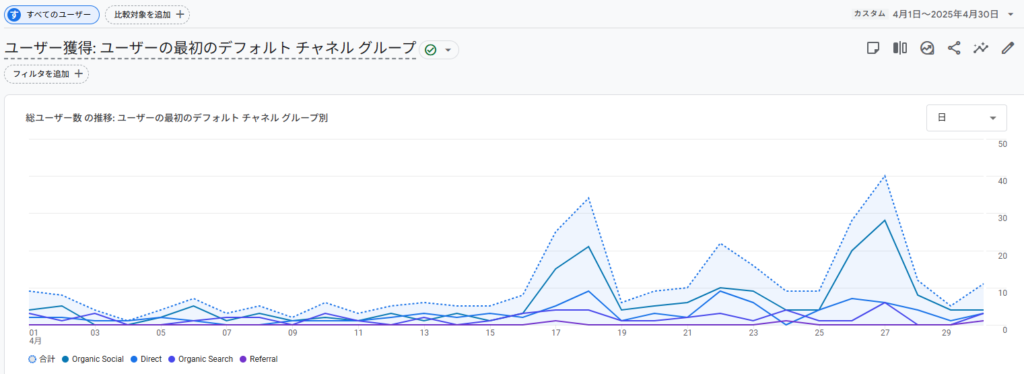Screen dimensions: 1024x374
Task: Expand the date range dropdown arrow
Action: click(x=1011, y=14)
